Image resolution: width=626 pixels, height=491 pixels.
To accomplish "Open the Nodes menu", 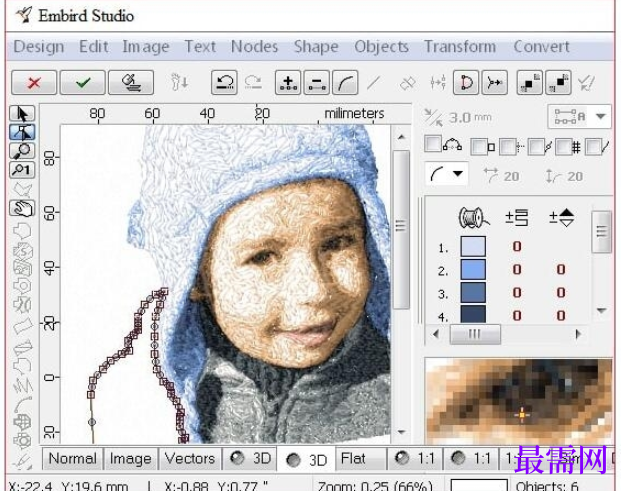I will [254, 47].
